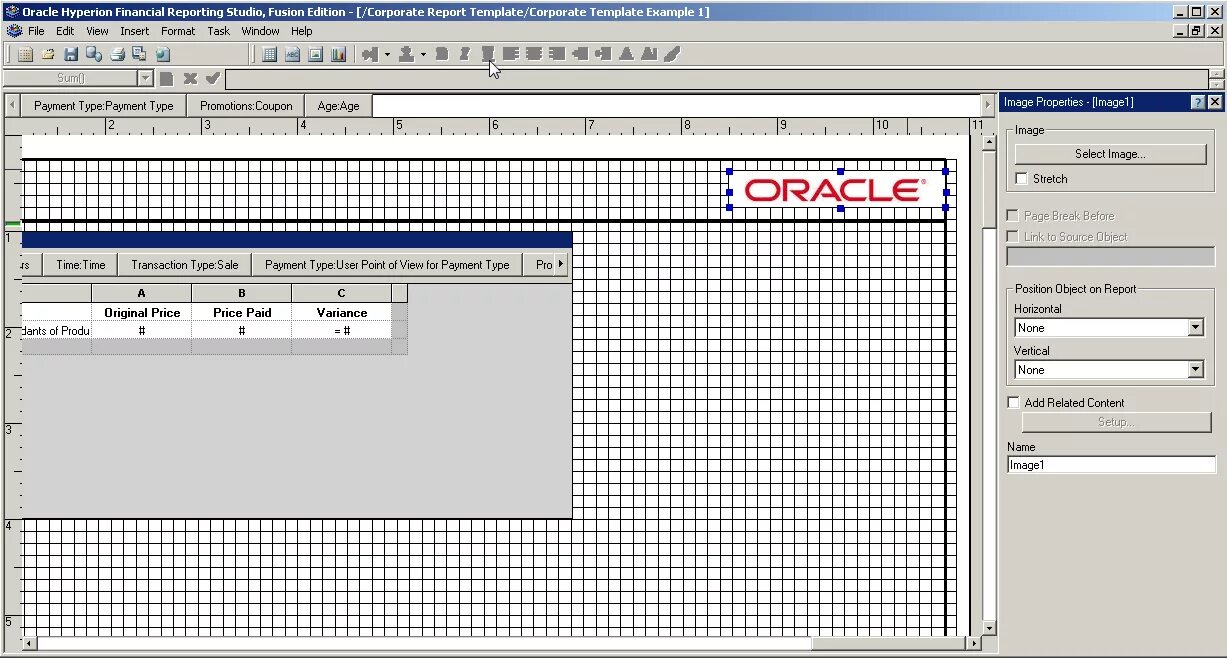Click the application icon beside File menu

[x=14, y=31]
